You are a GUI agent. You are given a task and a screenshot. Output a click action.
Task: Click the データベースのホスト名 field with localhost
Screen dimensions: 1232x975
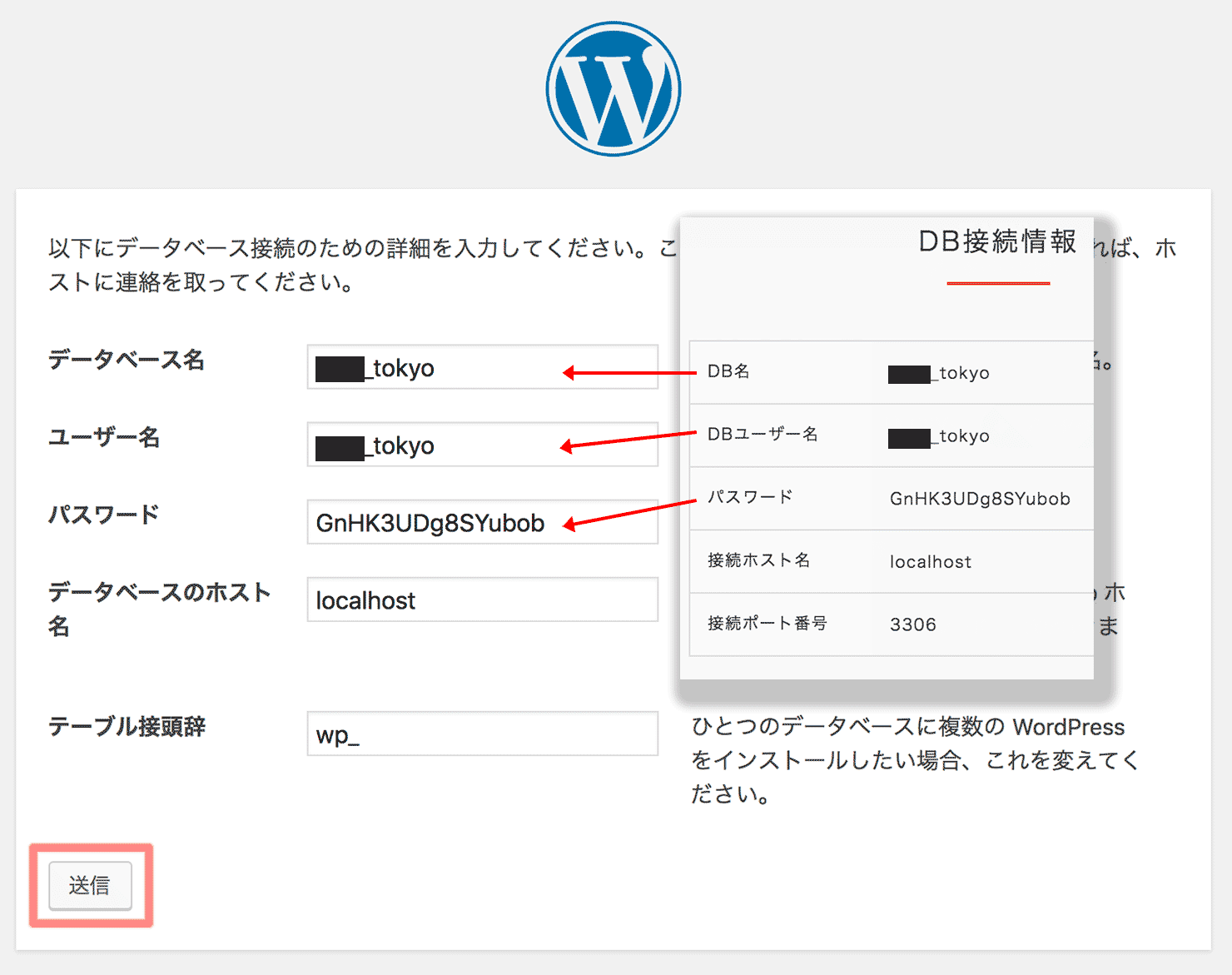[x=482, y=599]
